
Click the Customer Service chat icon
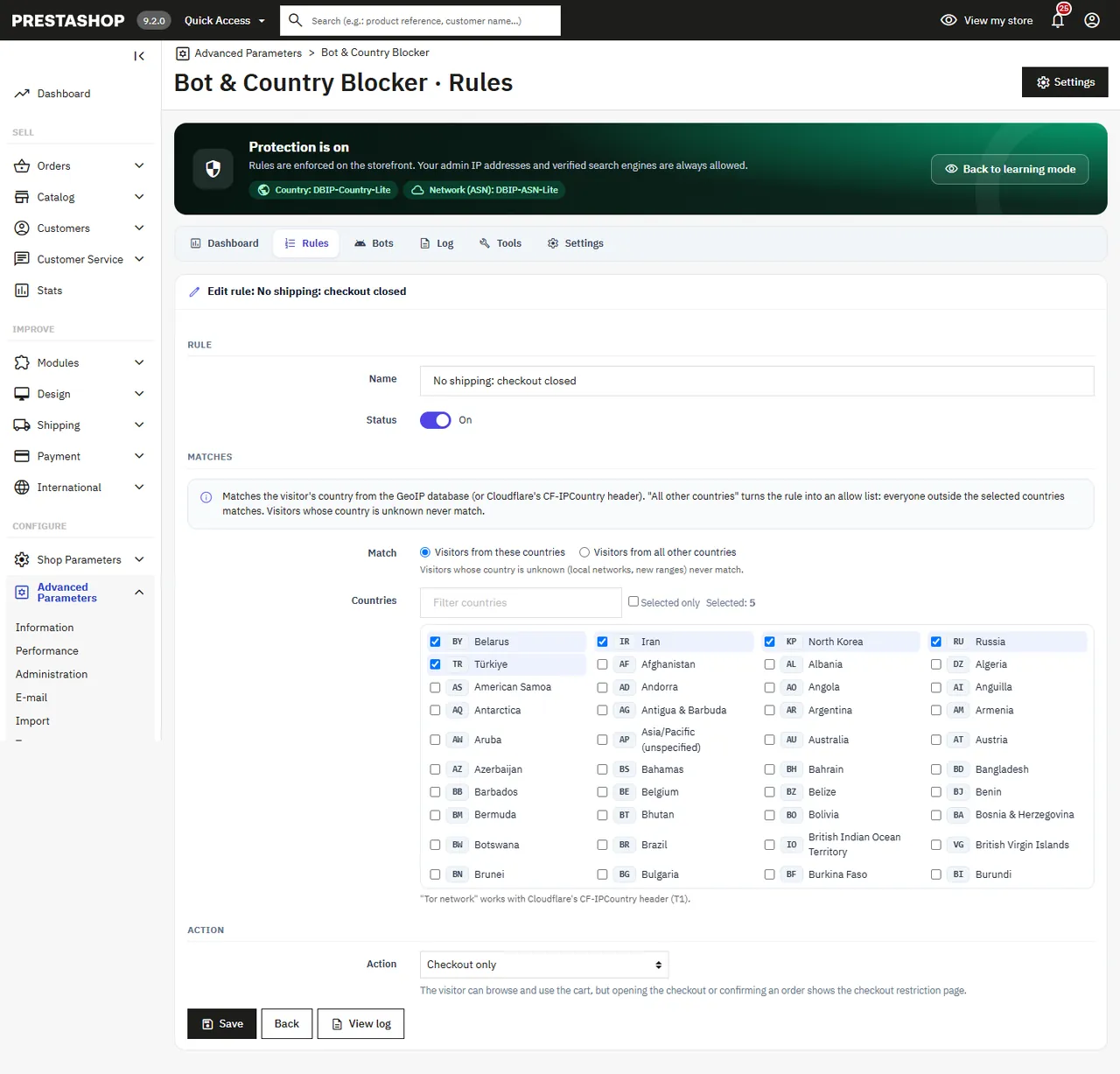(22, 259)
